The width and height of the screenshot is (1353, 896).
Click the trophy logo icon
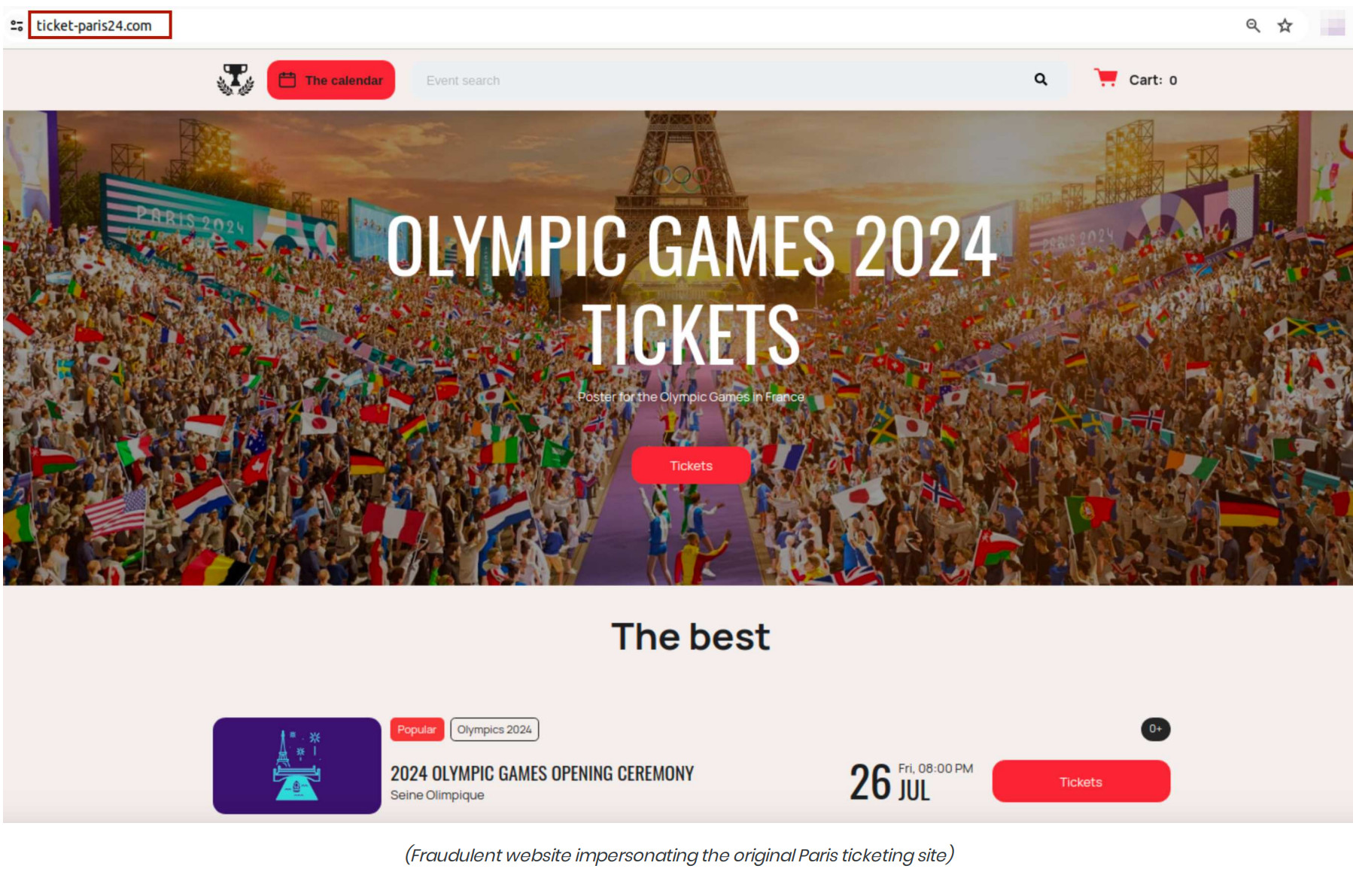pos(236,80)
